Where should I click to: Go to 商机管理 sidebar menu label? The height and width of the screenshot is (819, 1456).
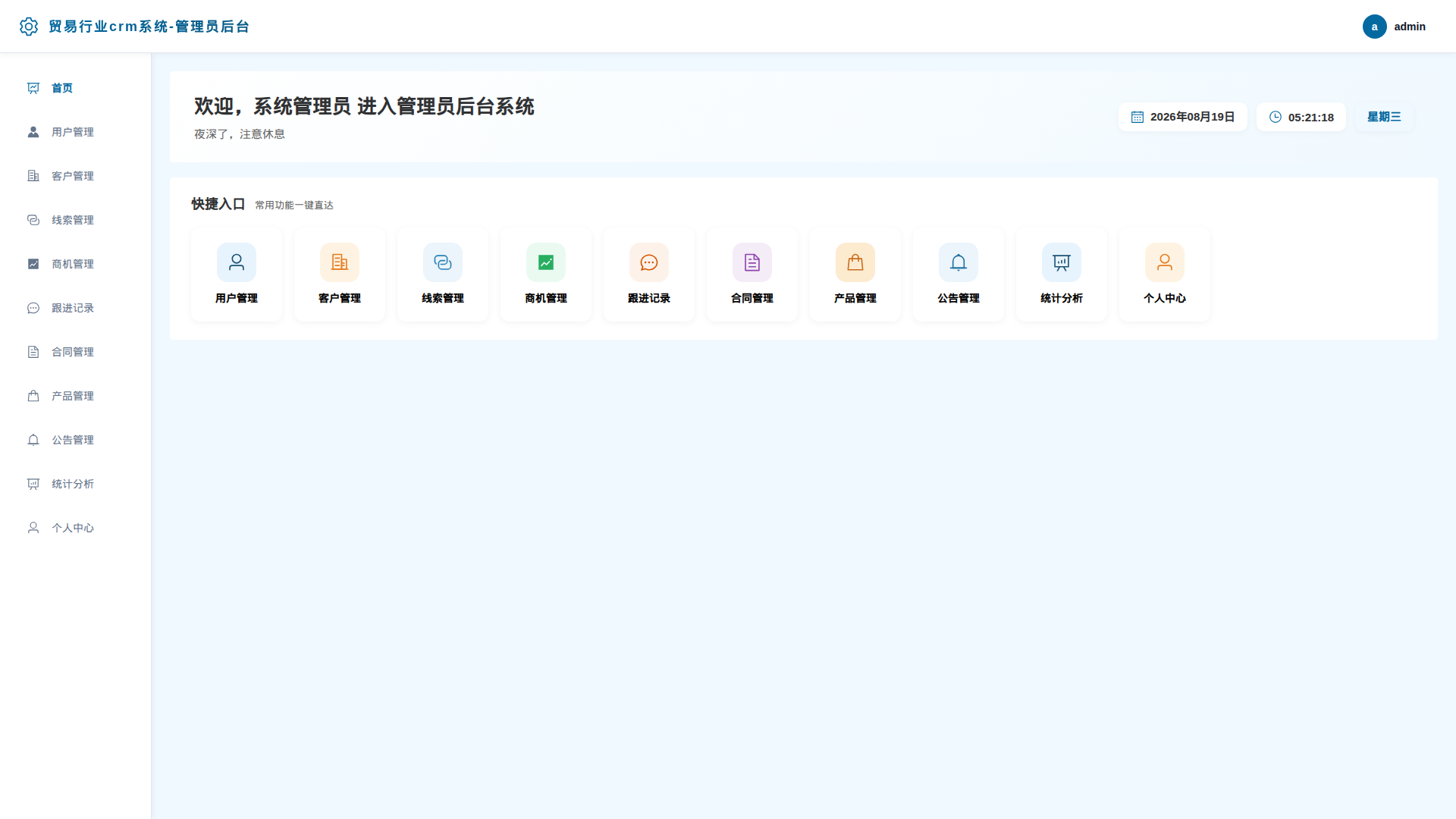pyautogui.click(x=73, y=264)
